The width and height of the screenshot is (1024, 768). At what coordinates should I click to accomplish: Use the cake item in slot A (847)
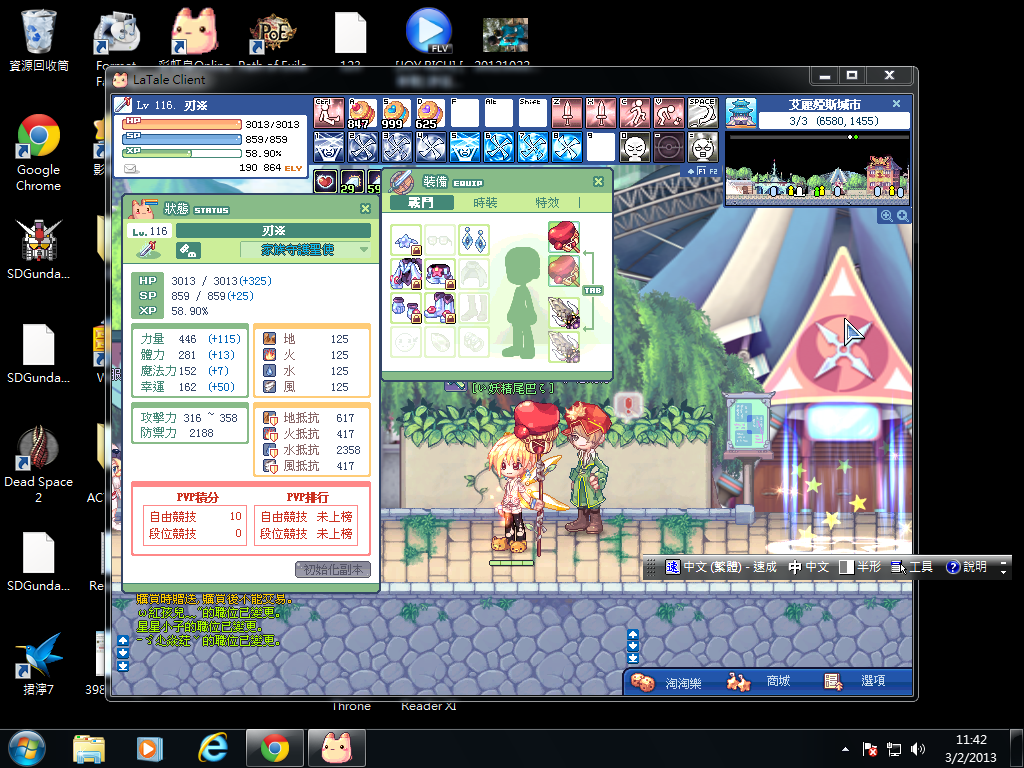pyautogui.click(x=362, y=113)
